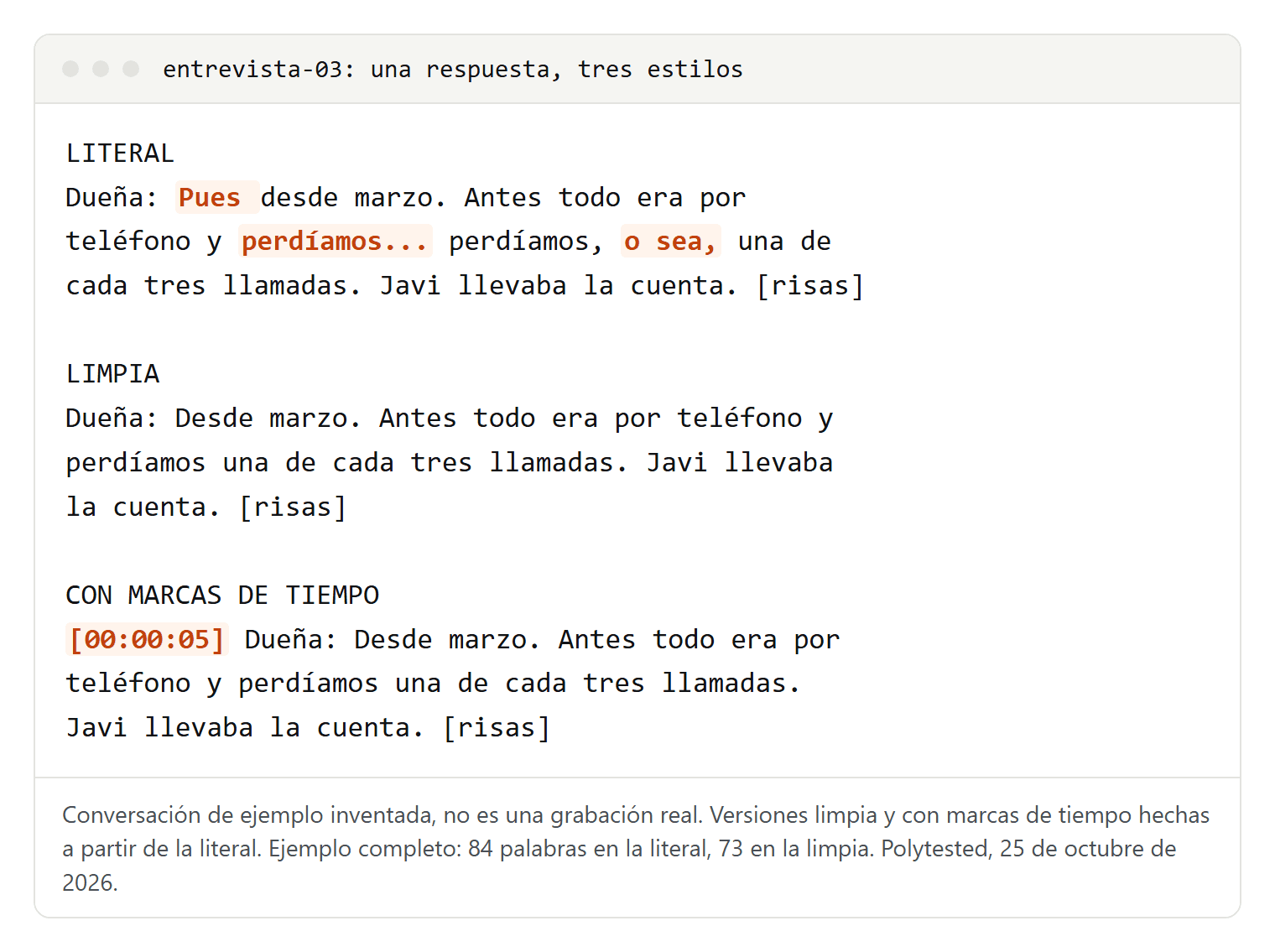Click the window title 'entrevista-03: una respuesta, tres estilos'
Screen dimensions: 1275x952
click(453, 69)
